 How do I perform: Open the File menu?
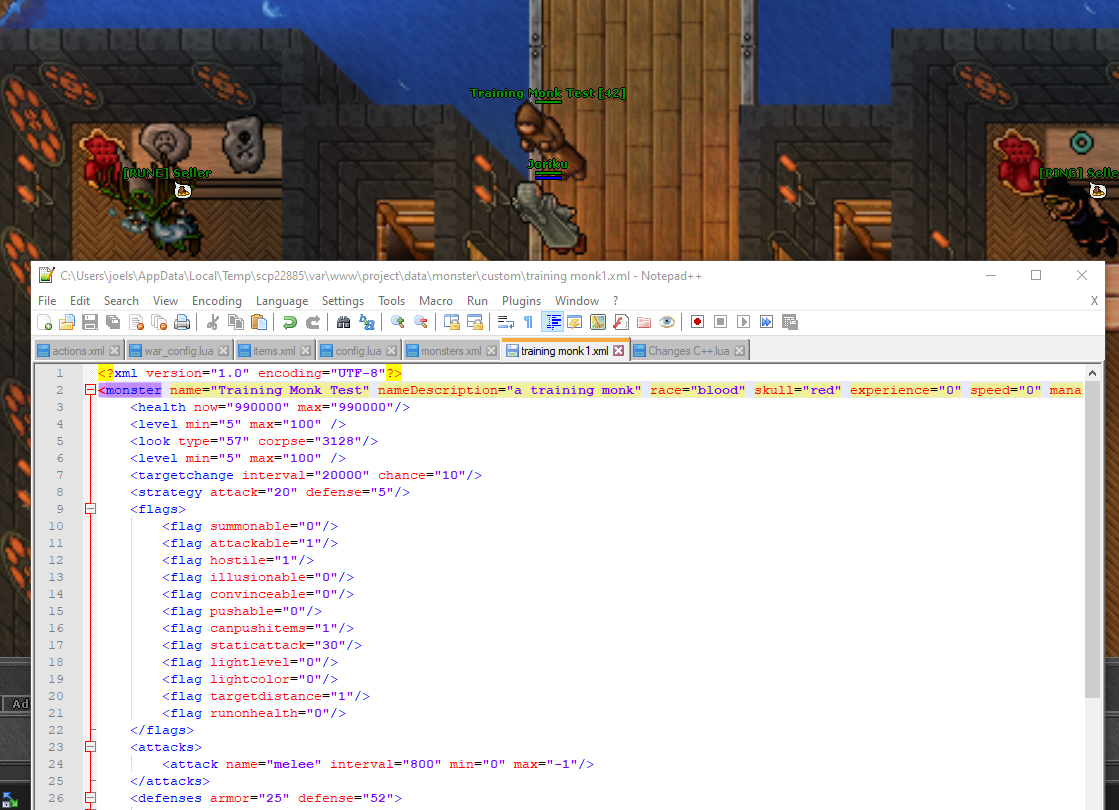tap(47, 301)
